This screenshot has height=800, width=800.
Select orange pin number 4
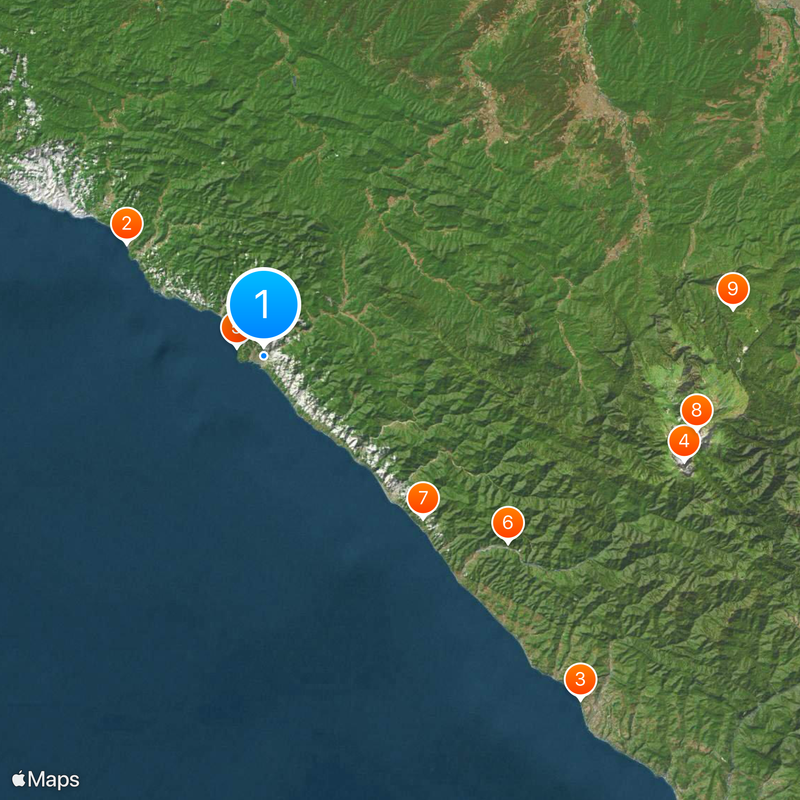click(x=684, y=441)
